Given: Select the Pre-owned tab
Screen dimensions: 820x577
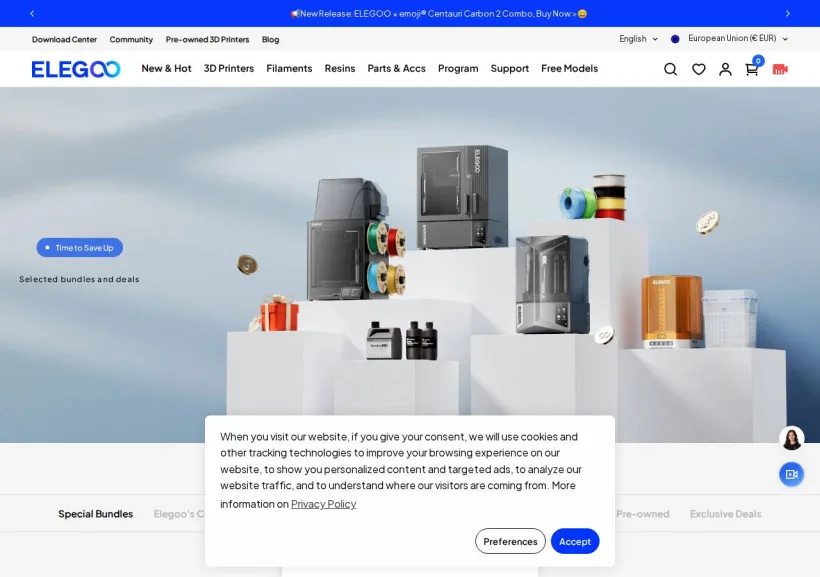Looking at the screenshot, I should click(x=643, y=514).
